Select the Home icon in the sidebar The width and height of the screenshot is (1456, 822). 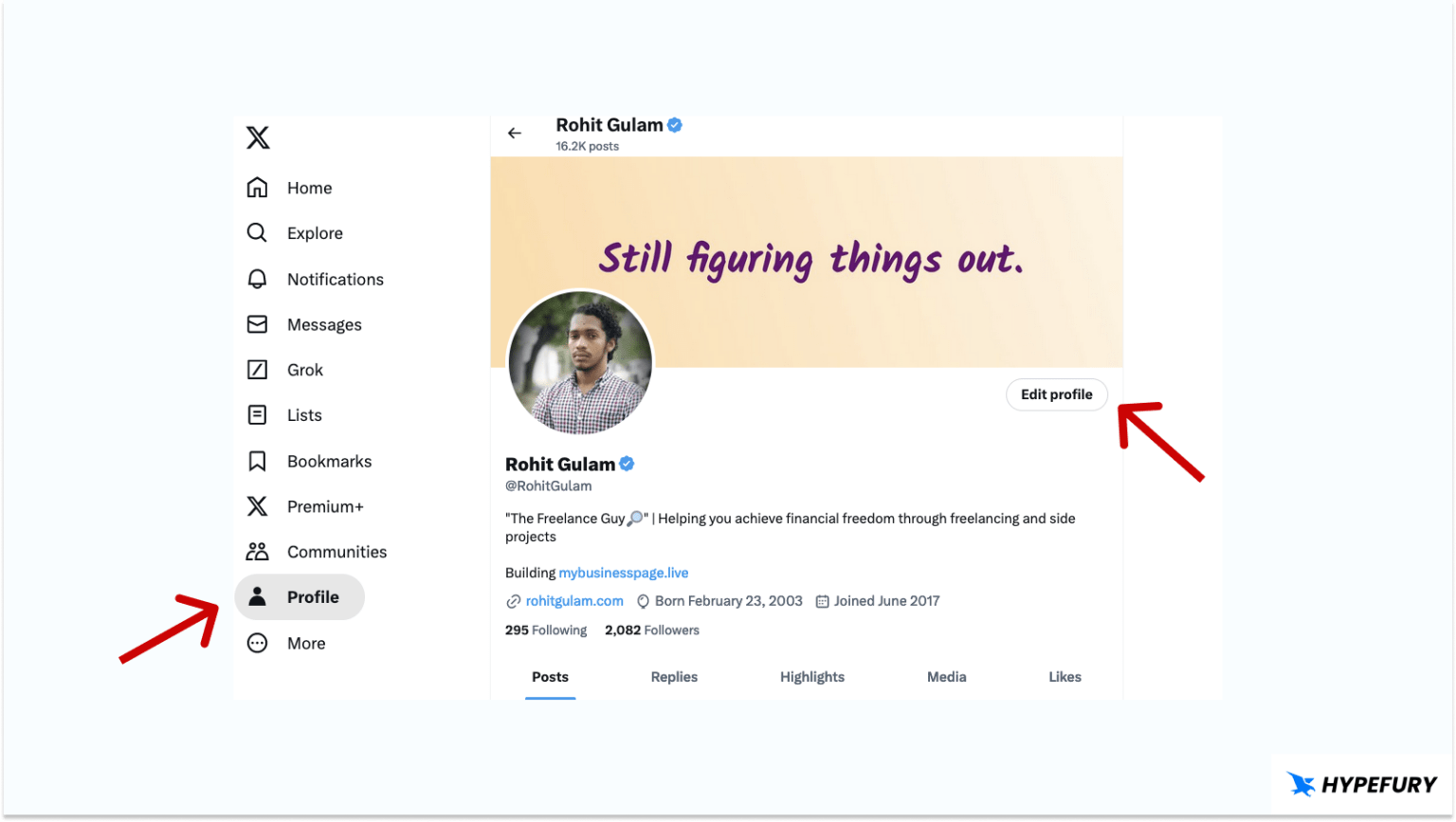pyautogui.click(x=257, y=188)
